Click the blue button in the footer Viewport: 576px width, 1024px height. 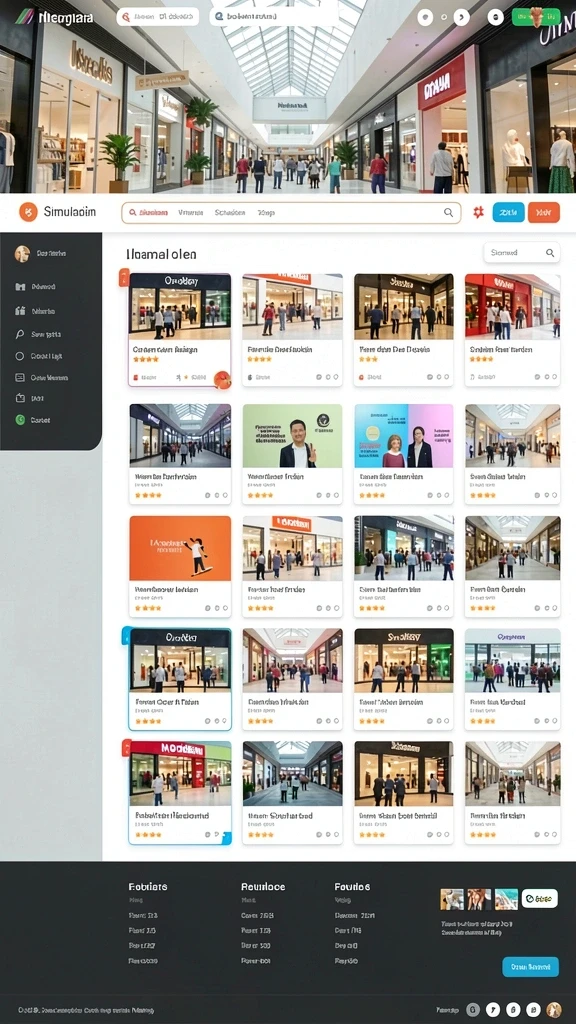530,967
